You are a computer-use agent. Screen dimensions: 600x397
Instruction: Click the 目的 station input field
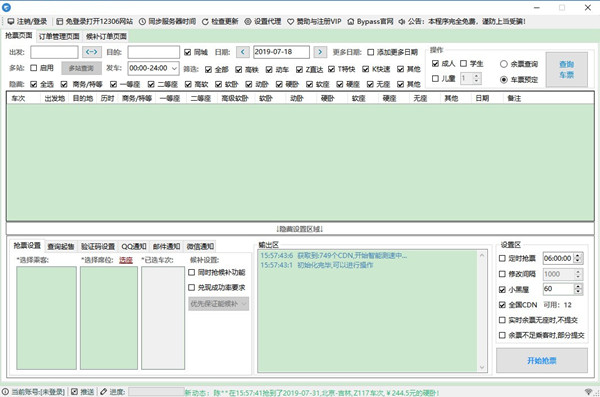[x=154, y=52]
